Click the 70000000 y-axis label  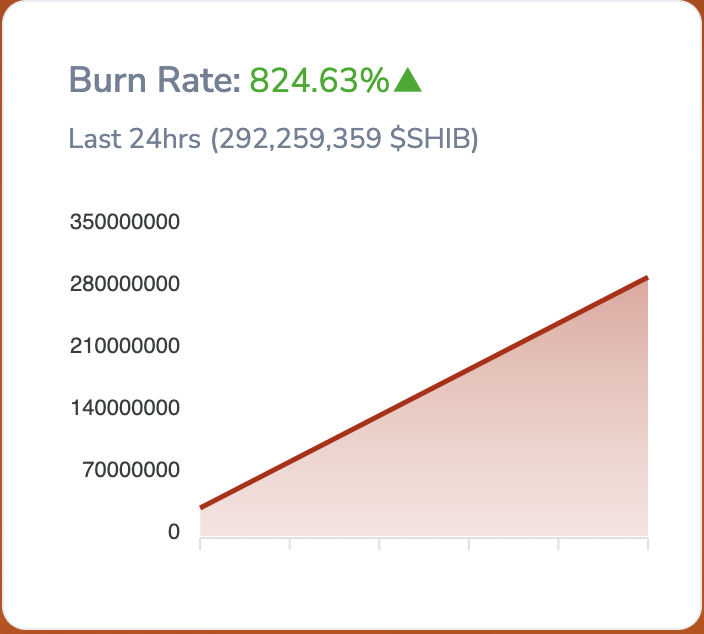129,471
